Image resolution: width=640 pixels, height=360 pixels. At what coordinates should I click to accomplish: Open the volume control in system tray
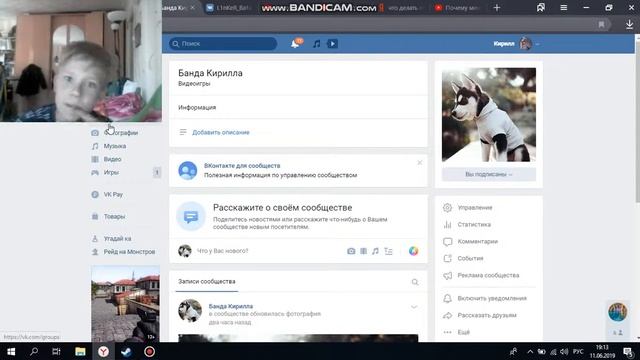pyautogui.click(x=564, y=351)
